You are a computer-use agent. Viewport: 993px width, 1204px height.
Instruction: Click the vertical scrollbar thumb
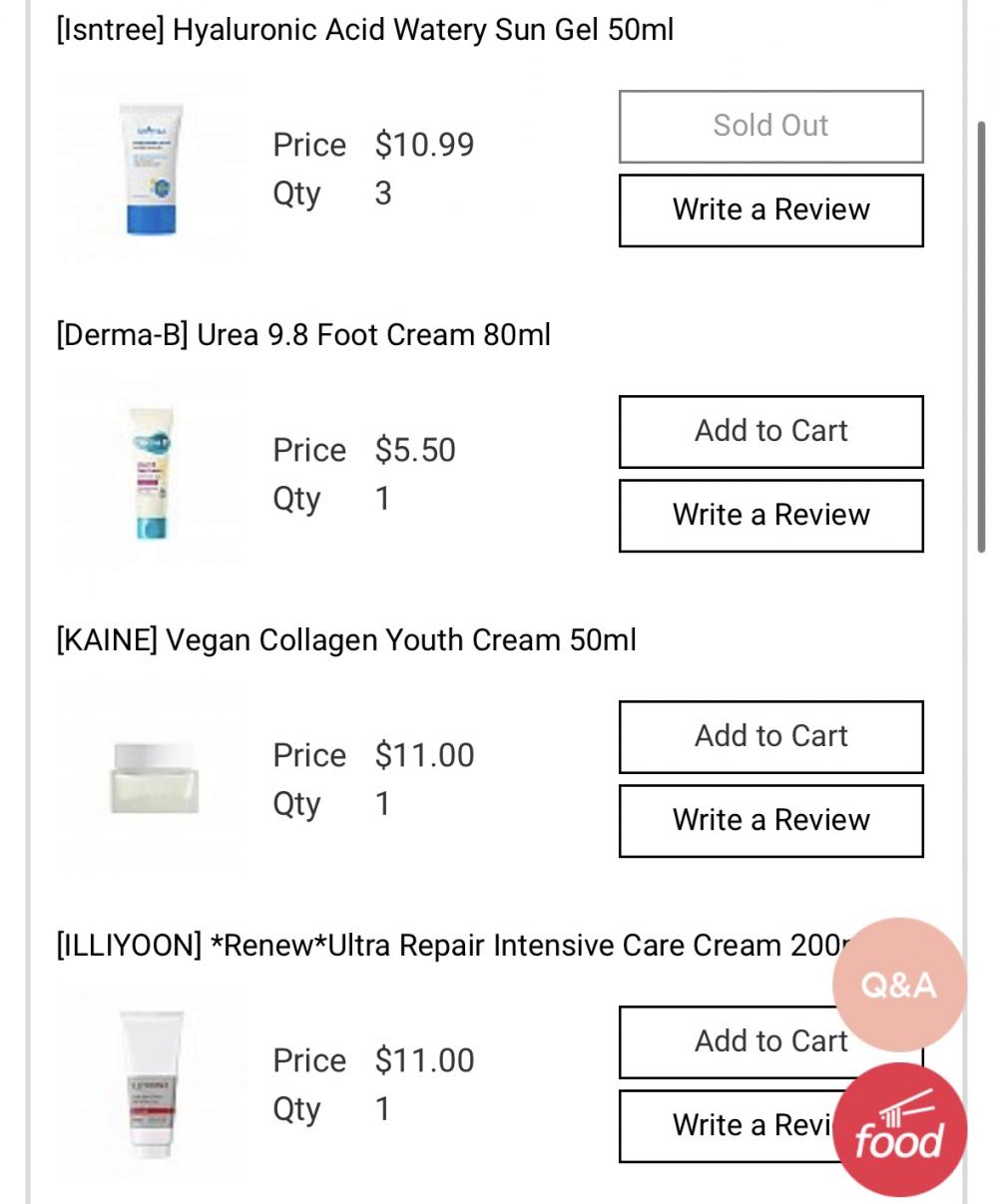tap(982, 334)
